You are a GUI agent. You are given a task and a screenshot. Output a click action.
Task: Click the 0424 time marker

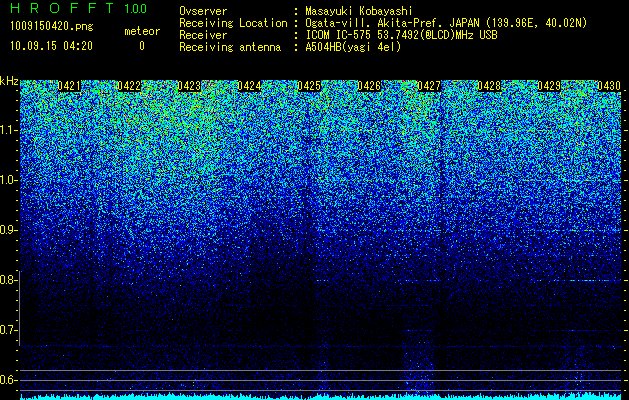(x=249, y=85)
